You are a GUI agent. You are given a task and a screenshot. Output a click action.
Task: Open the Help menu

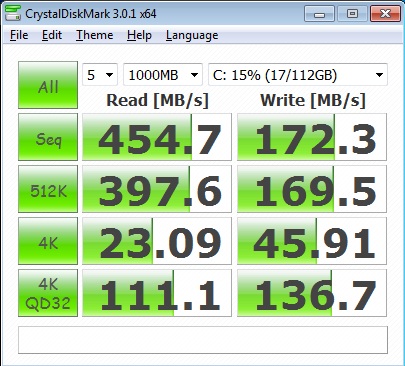click(139, 35)
